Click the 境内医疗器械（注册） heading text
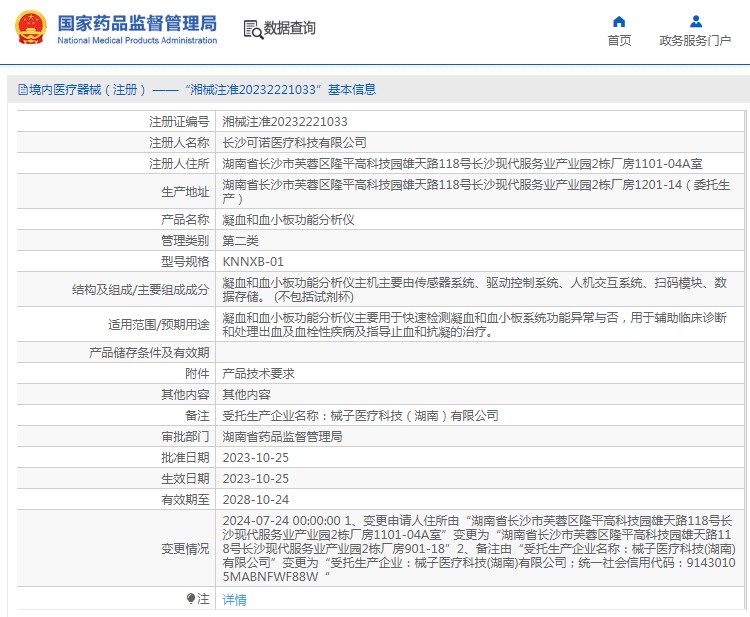 [87, 89]
